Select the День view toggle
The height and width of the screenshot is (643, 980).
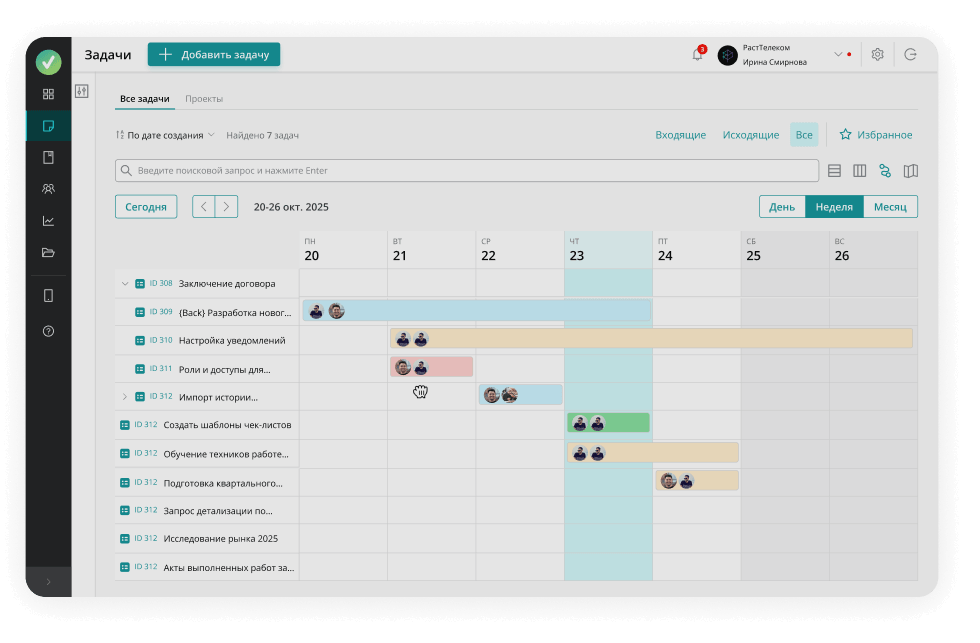coord(782,207)
